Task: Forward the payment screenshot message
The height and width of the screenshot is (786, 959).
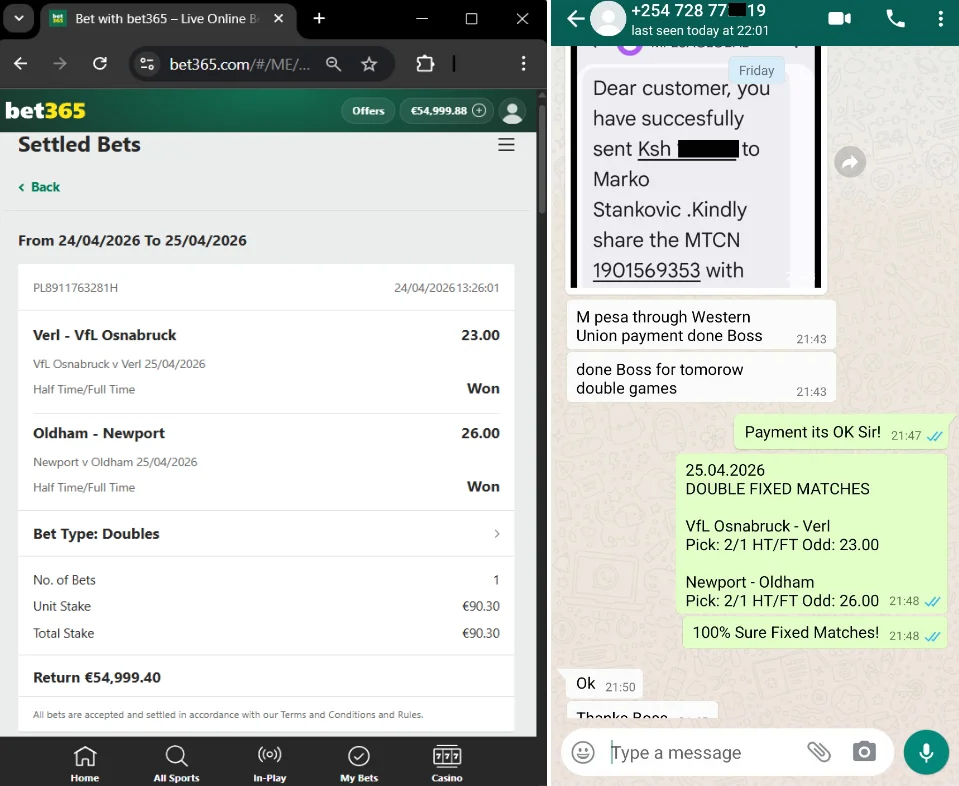Action: pos(850,162)
